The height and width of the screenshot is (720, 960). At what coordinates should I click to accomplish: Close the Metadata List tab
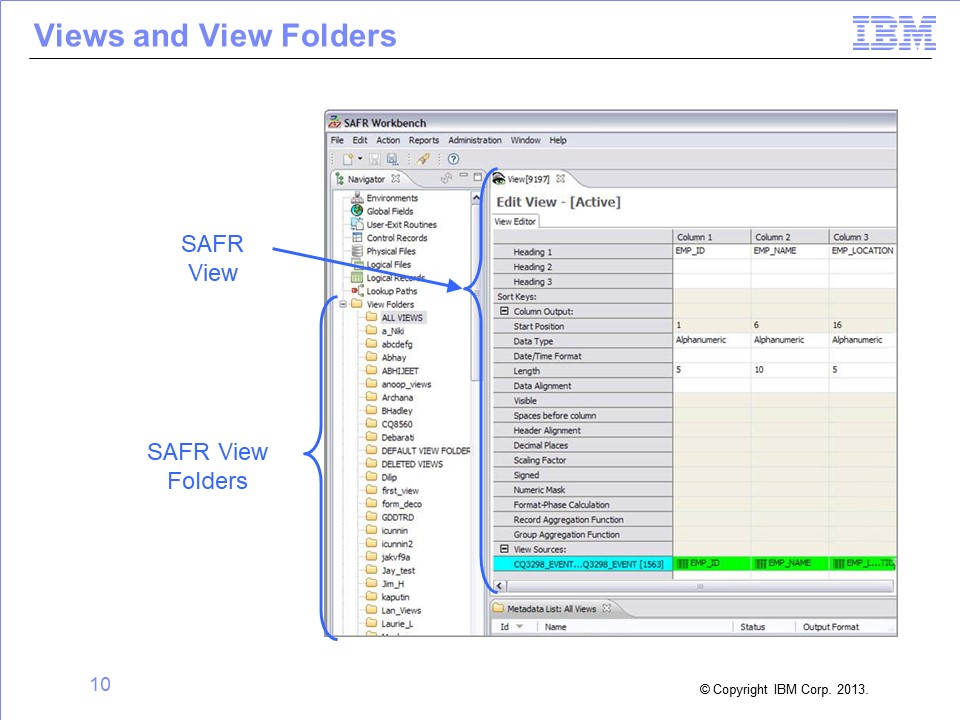click(607, 608)
